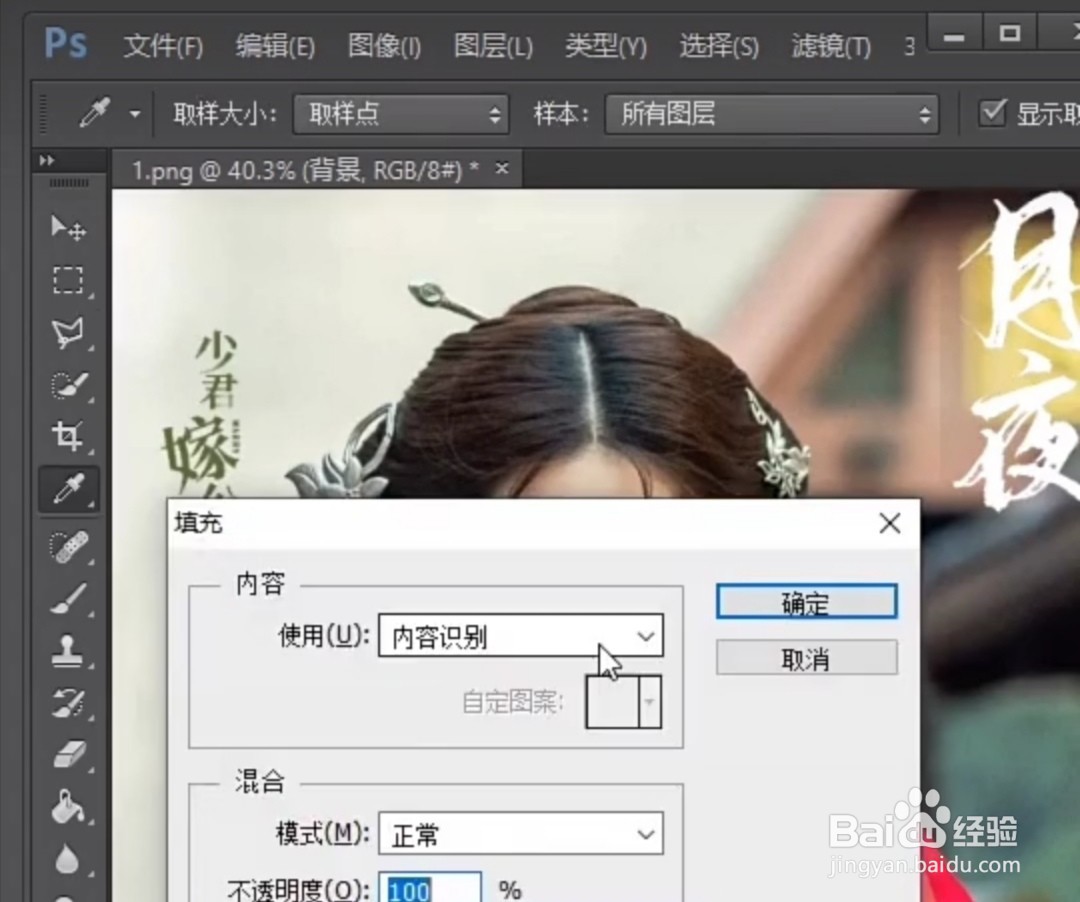
Task: Open the 选择(S) menu
Action: [x=719, y=46]
